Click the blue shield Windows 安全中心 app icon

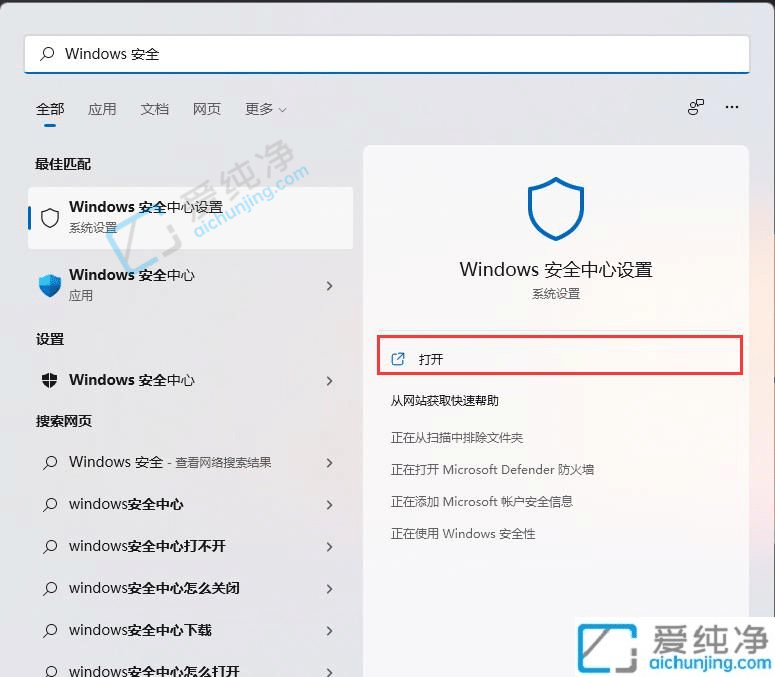pyautogui.click(x=50, y=285)
